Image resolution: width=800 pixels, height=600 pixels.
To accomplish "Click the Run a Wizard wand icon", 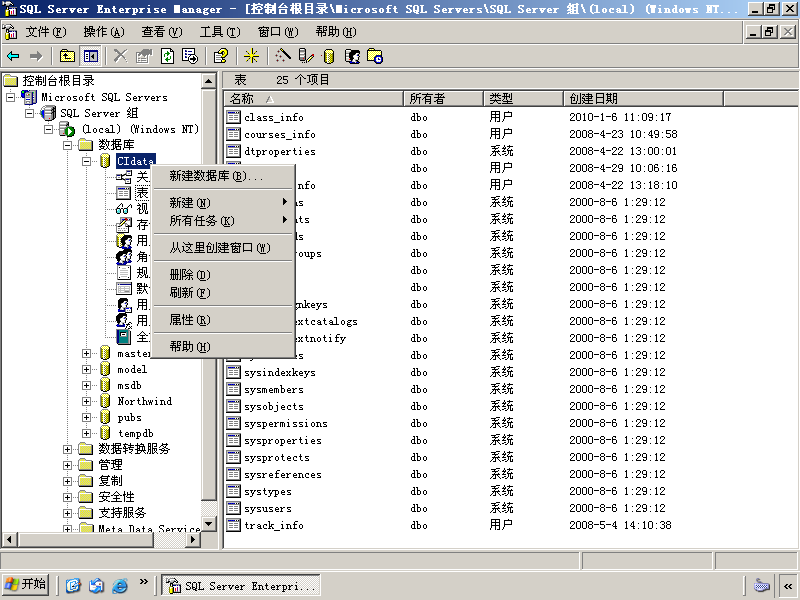I will [x=283, y=56].
